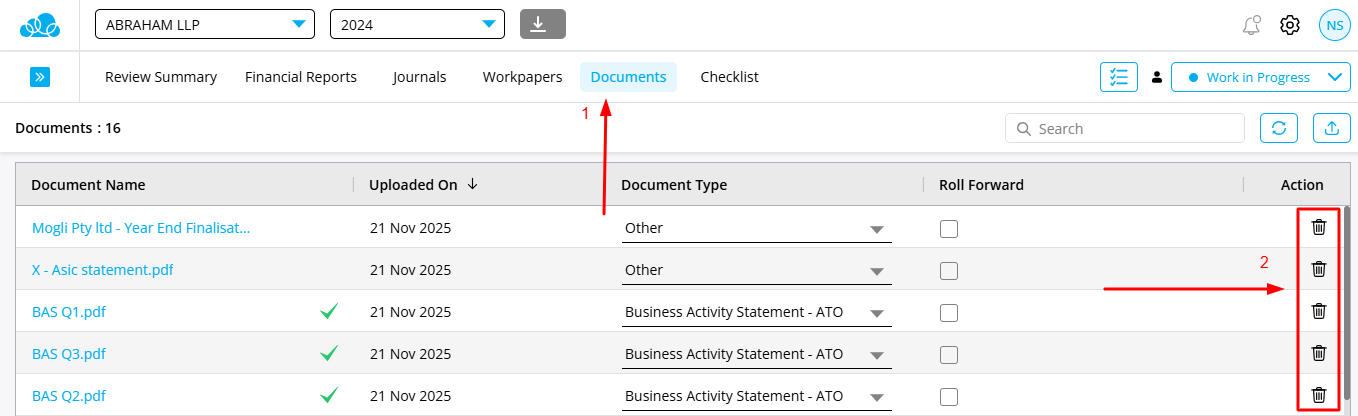1358x416 pixels.
Task: Open the checklist icon button beside status
Action: [1119, 77]
